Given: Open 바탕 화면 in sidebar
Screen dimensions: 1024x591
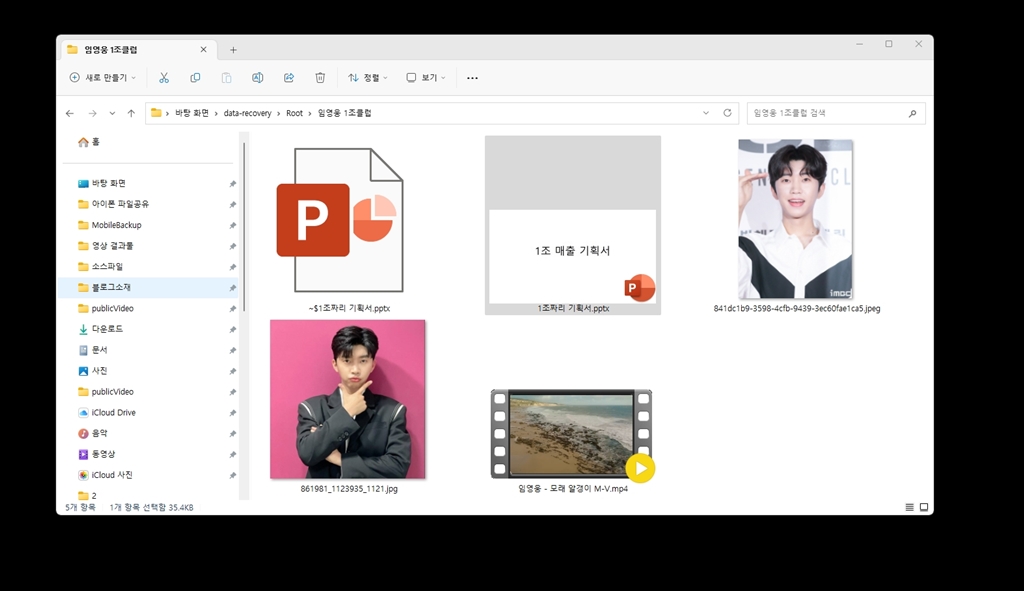Looking at the screenshot, I should pos(102,184).
